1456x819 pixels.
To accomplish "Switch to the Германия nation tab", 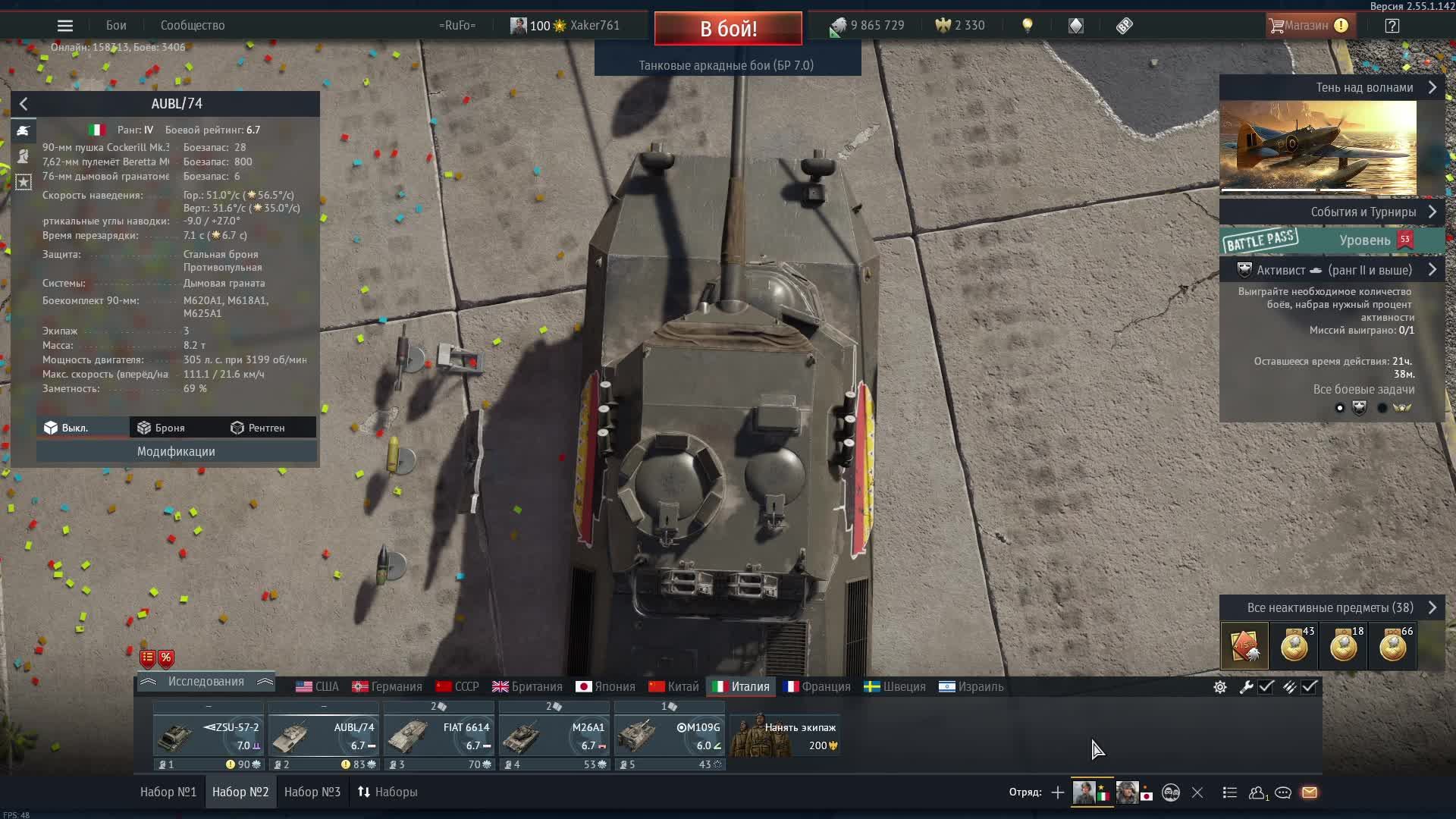I will click(387, 687).
